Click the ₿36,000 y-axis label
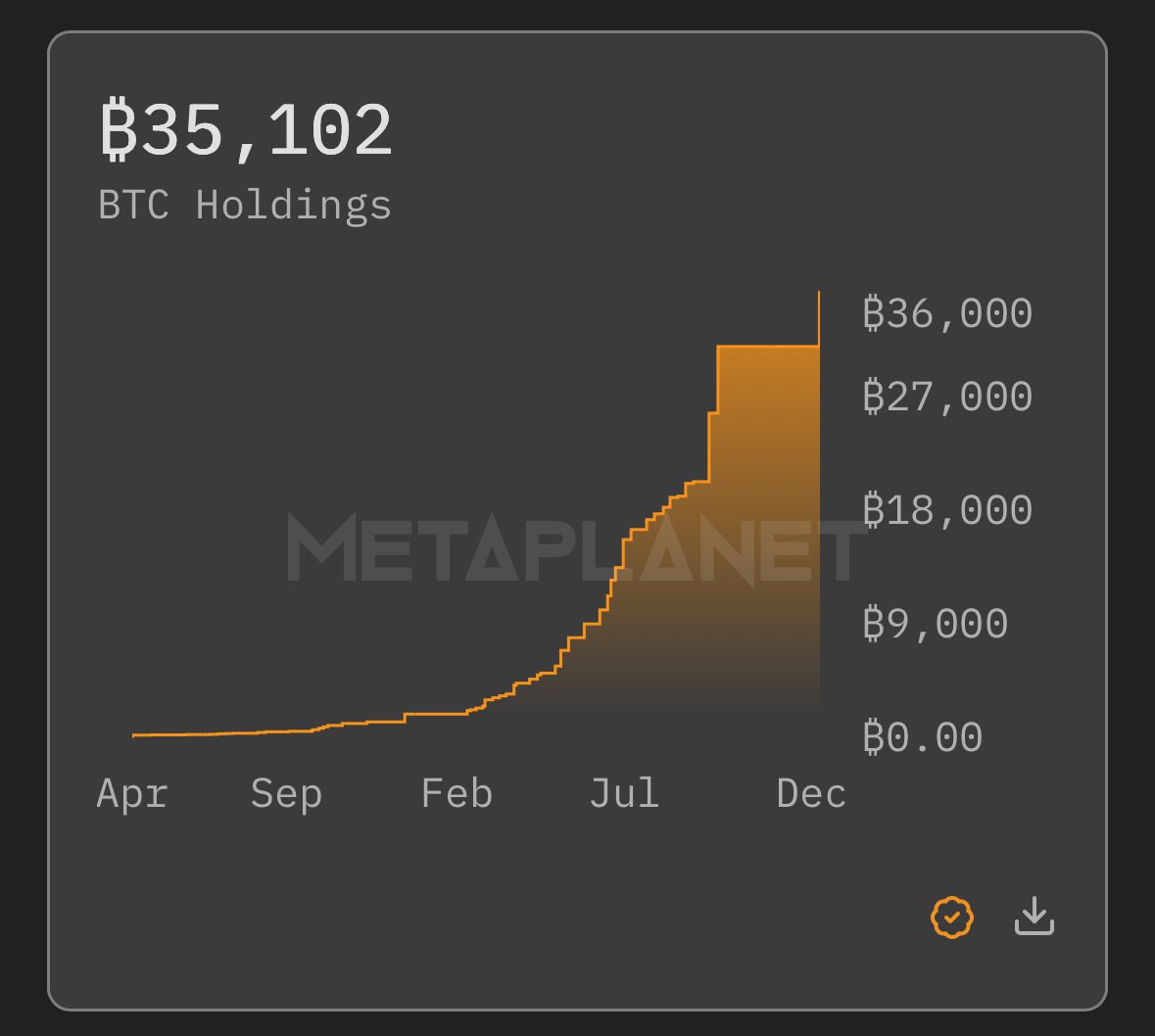The width and height of the screenshot is (1155, 1036). 947,314
